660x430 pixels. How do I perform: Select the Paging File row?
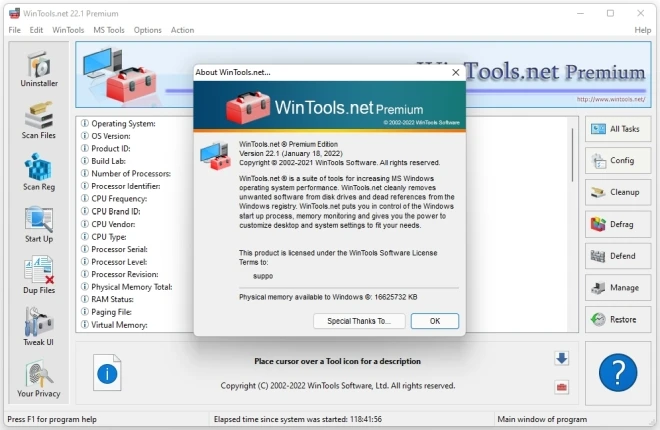106,312
